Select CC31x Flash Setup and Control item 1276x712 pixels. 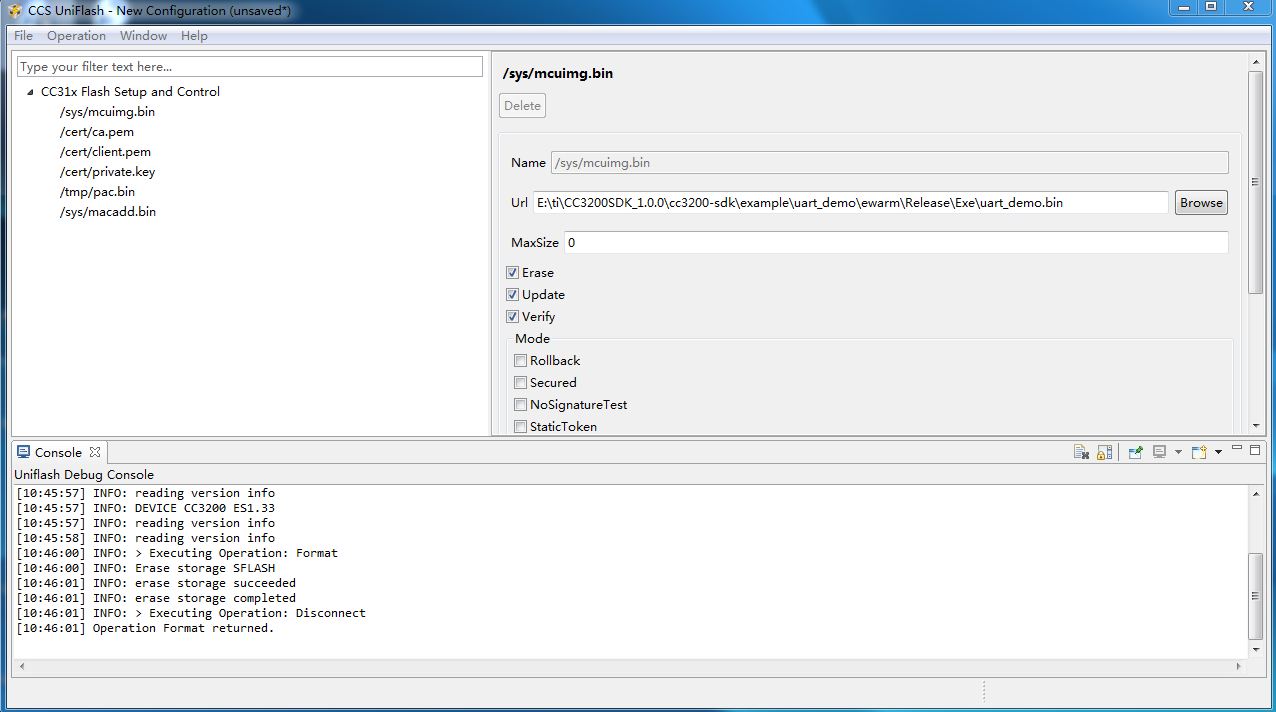tap(130, 91)
